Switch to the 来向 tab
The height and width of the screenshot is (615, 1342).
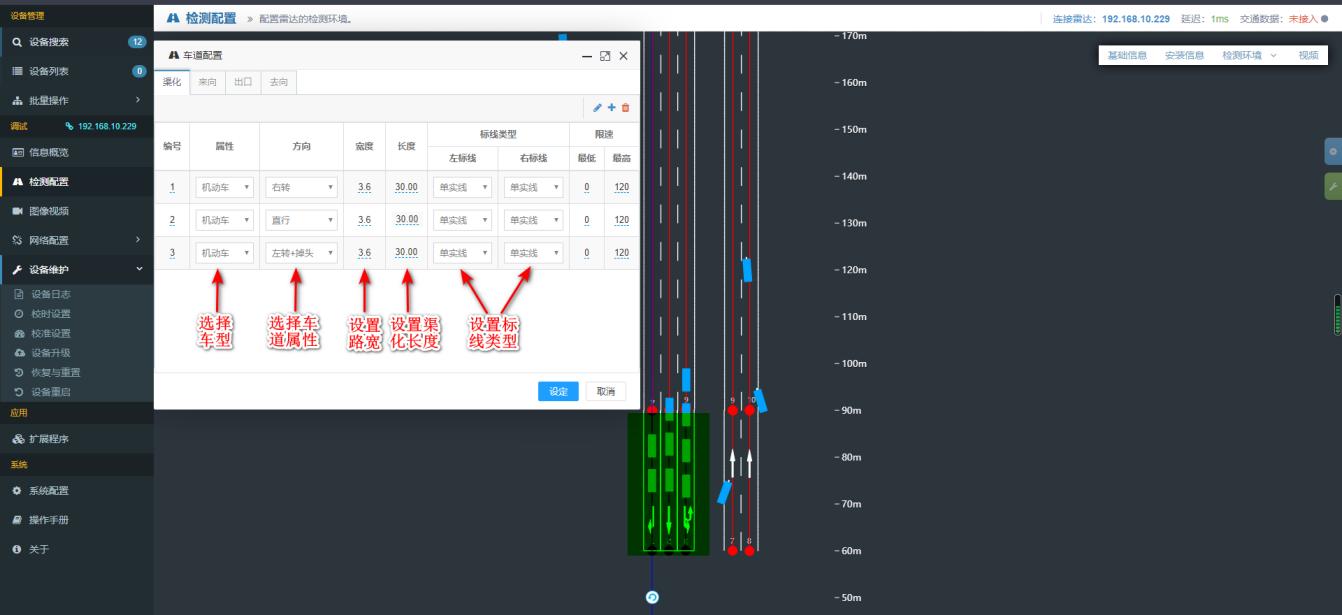coord(207,82)
